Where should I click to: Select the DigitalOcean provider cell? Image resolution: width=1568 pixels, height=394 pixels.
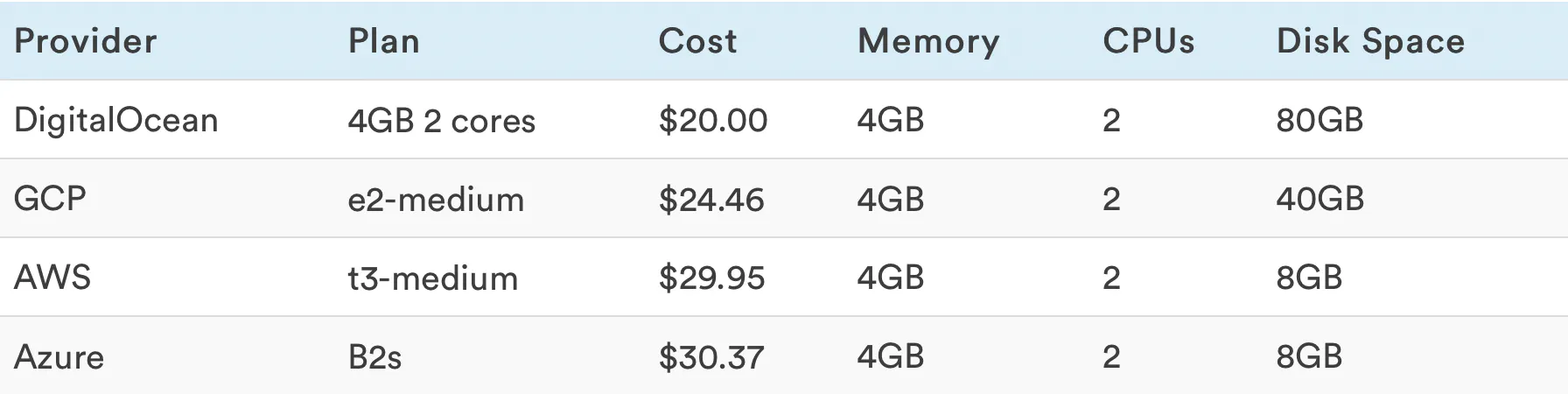click(116, 120)
